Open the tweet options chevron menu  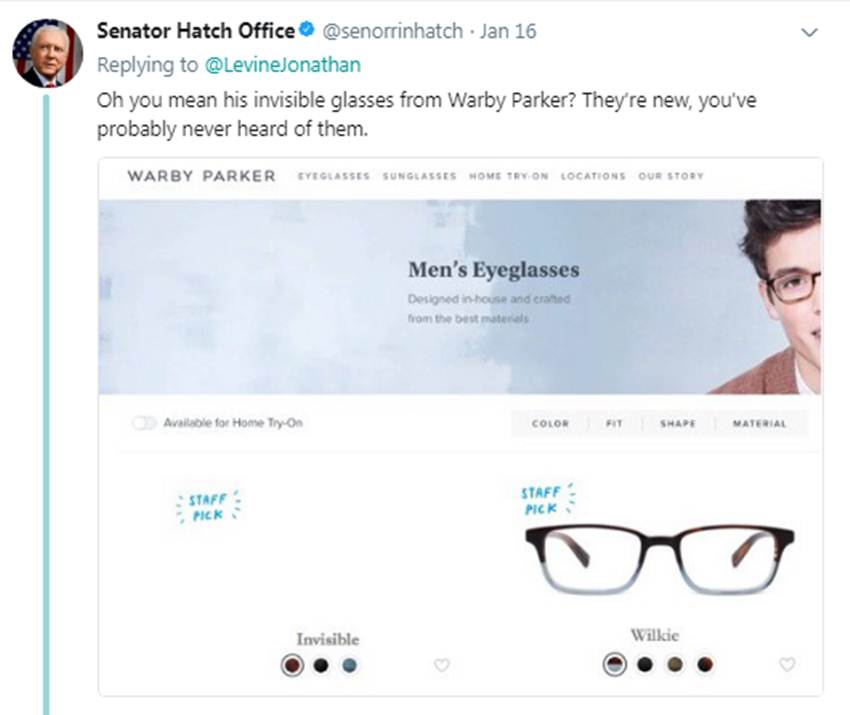pos(810,33)
